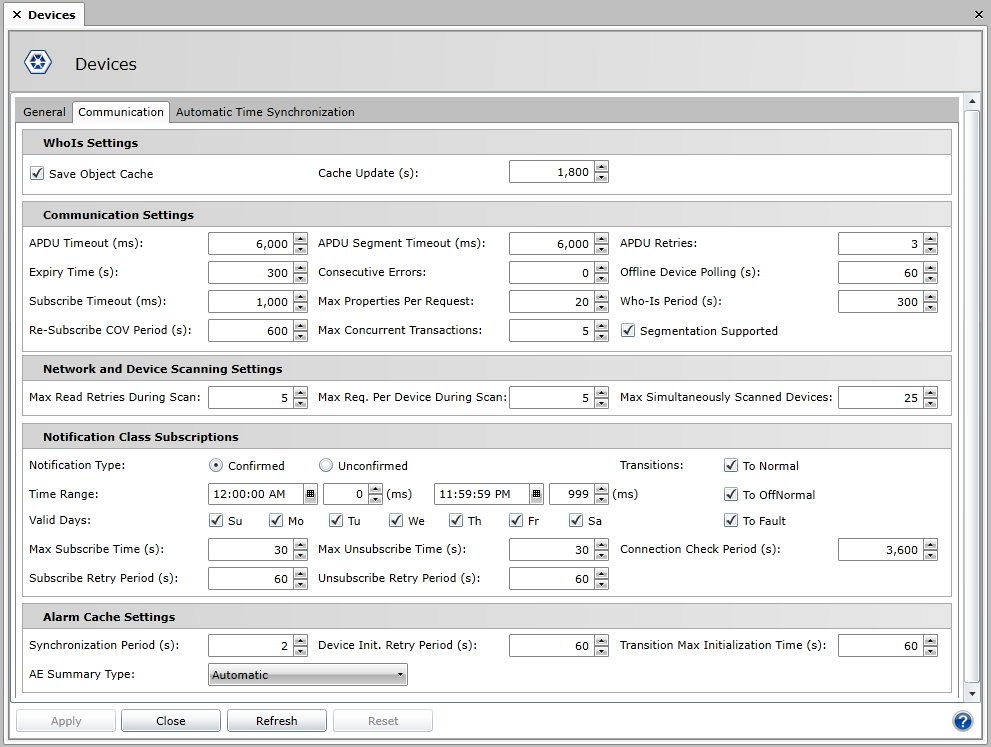Image resolution: width=991 pixels, height=747 pixels.
Task: Increase APDU Timeout value with up arrow
Action: [x=299, y=239]
